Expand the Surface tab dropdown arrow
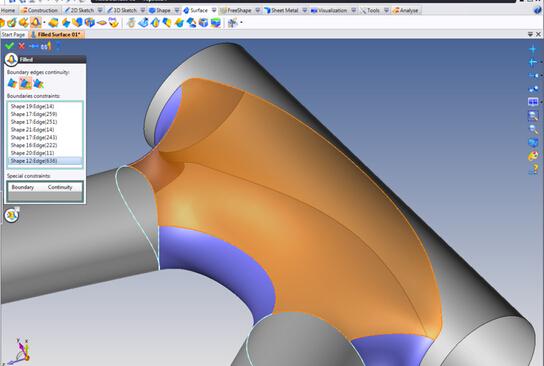Image resolution: width=544 pixels, height=366 pixels. 214,10
